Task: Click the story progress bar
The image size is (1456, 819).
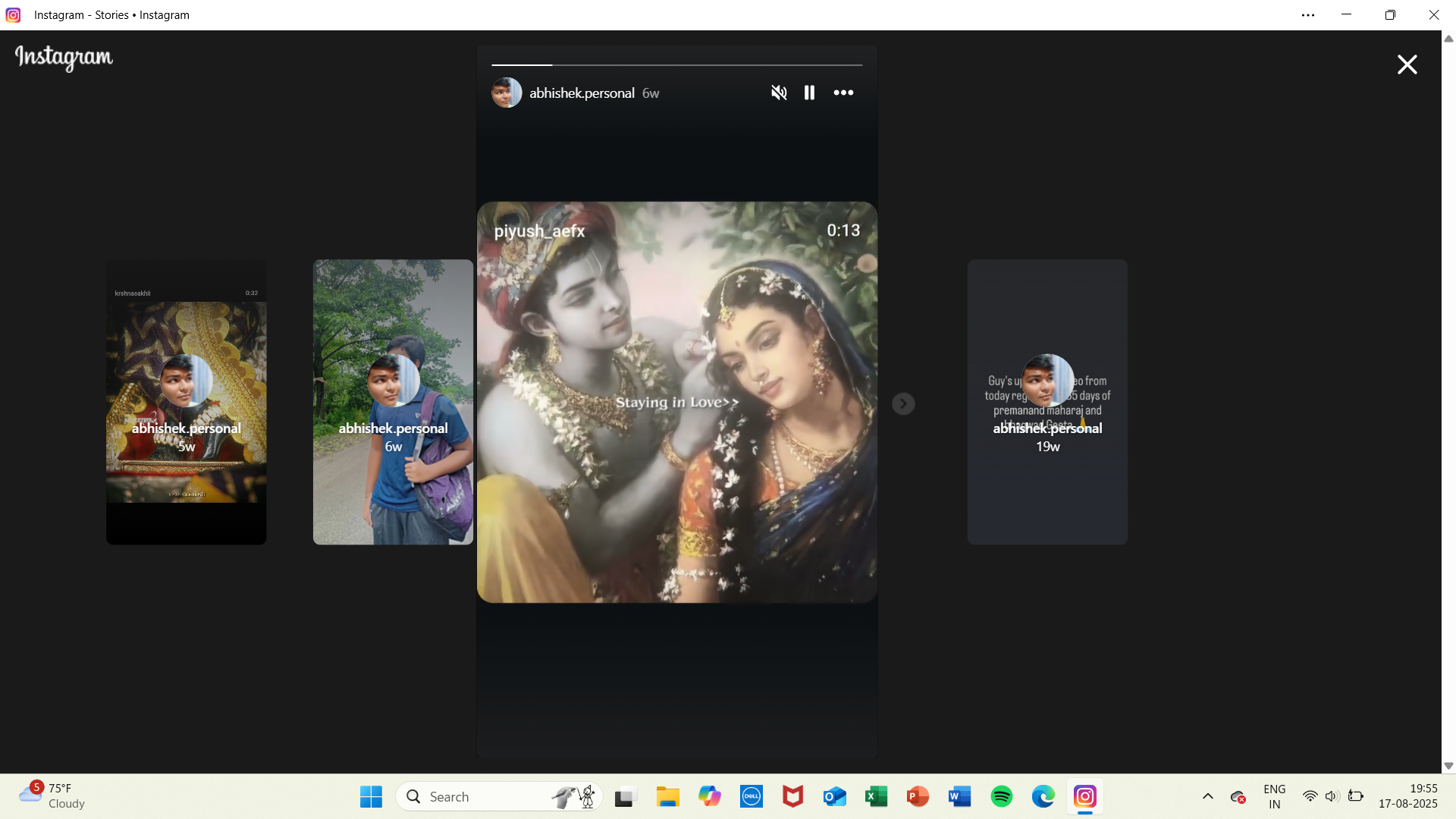Action: click(x=677, y=65)
